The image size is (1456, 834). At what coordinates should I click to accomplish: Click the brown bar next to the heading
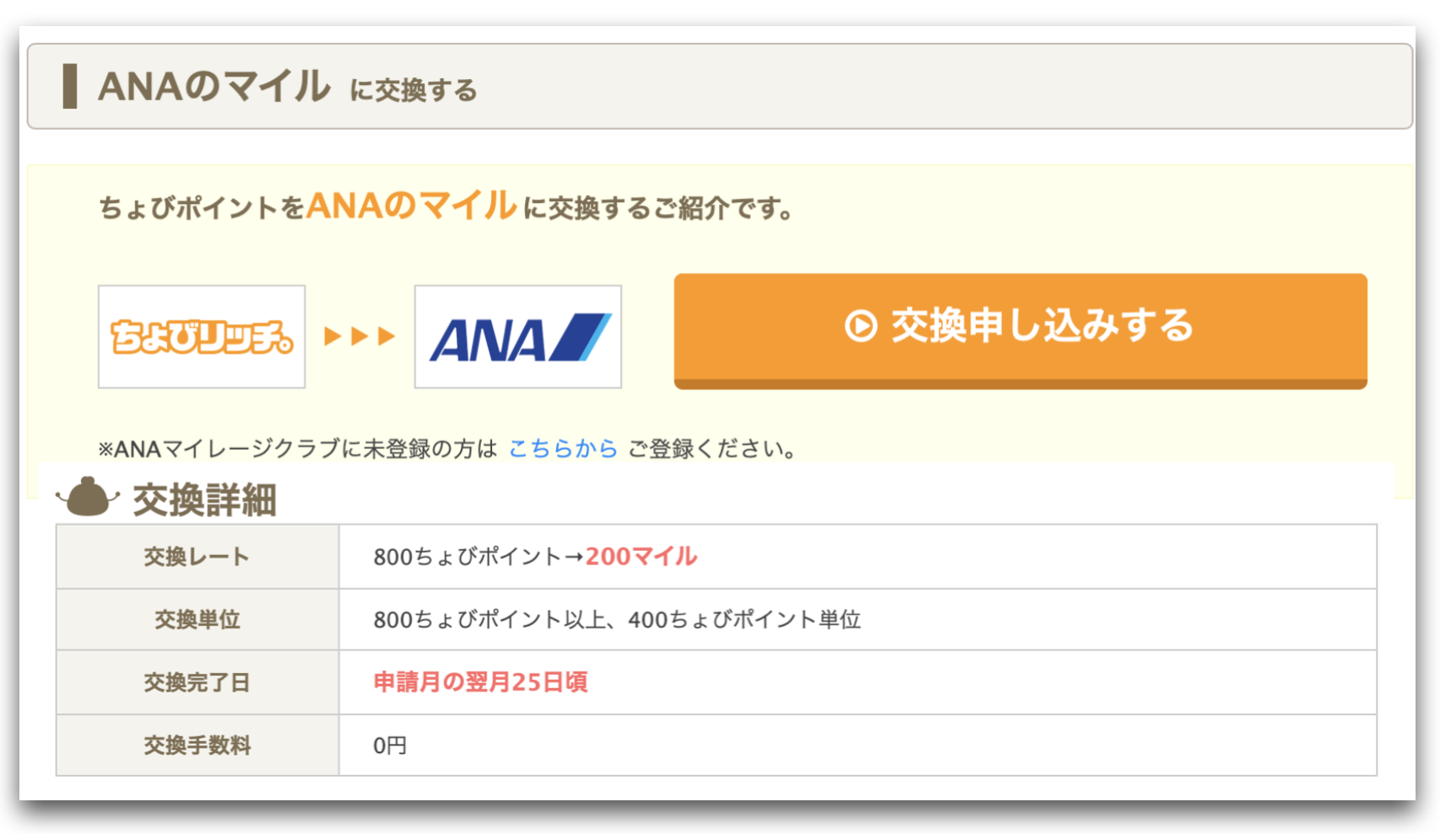pos(70,86)
